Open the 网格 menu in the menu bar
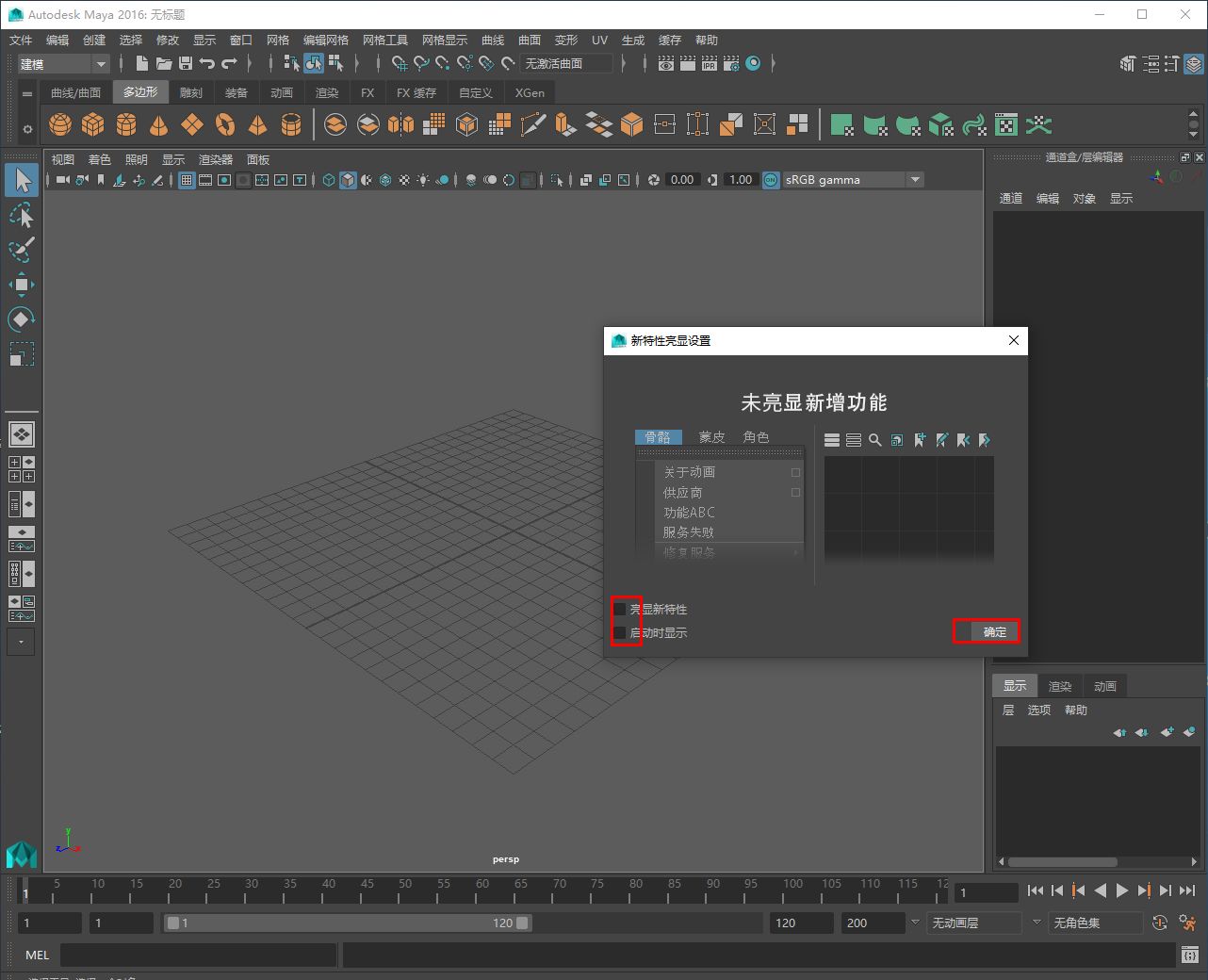 pos(277,40)
